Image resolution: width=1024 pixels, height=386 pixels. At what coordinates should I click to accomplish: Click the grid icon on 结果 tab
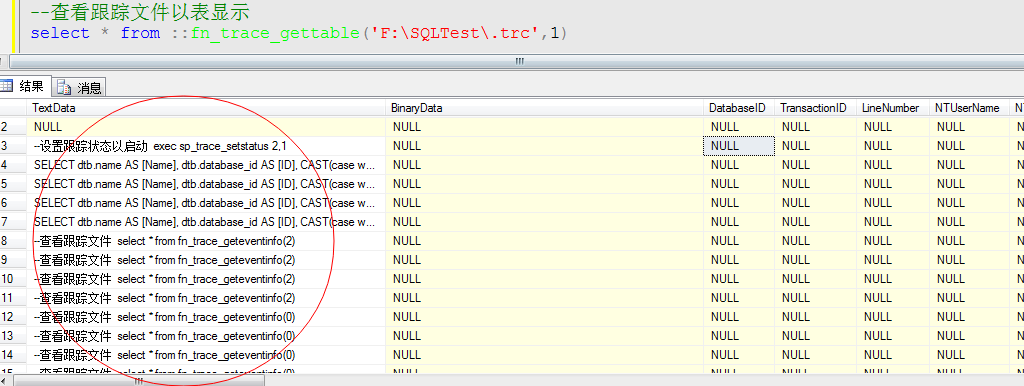(7, 86)
